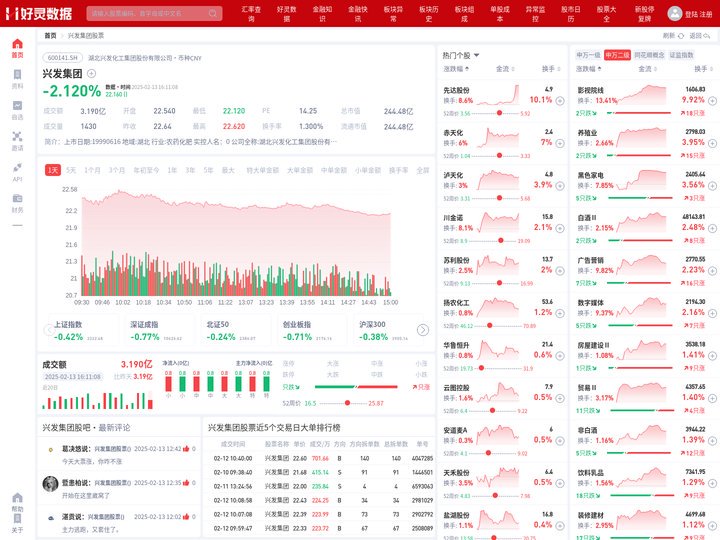Viewport: 720px width, 540px height.
Task: Click the plus icon for 影视院线
Action: tap(712, 101)
